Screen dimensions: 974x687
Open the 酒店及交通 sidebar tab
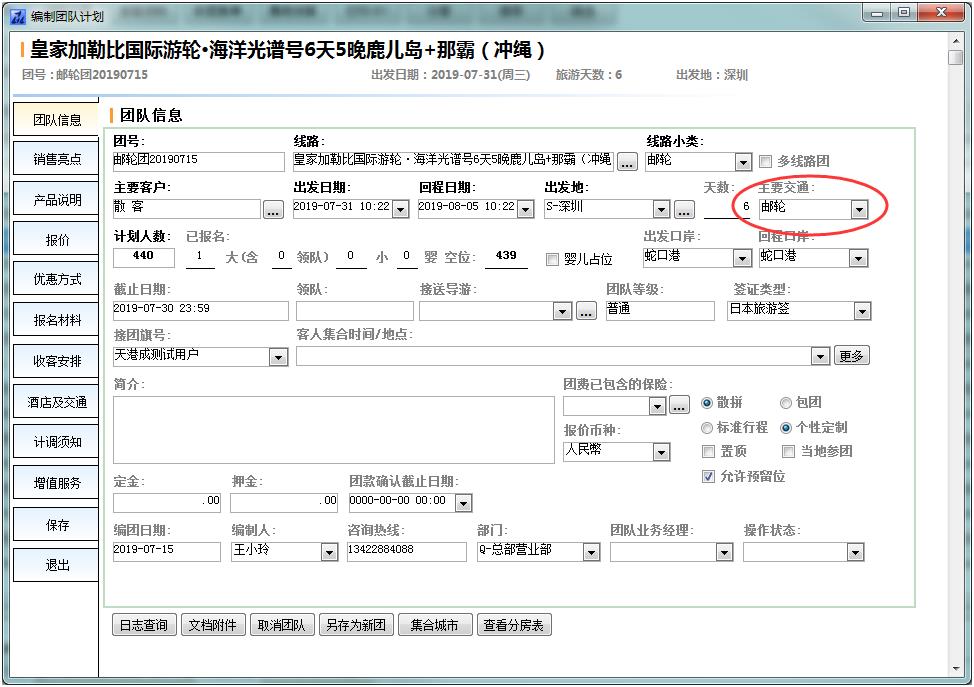tap(57, 403)
